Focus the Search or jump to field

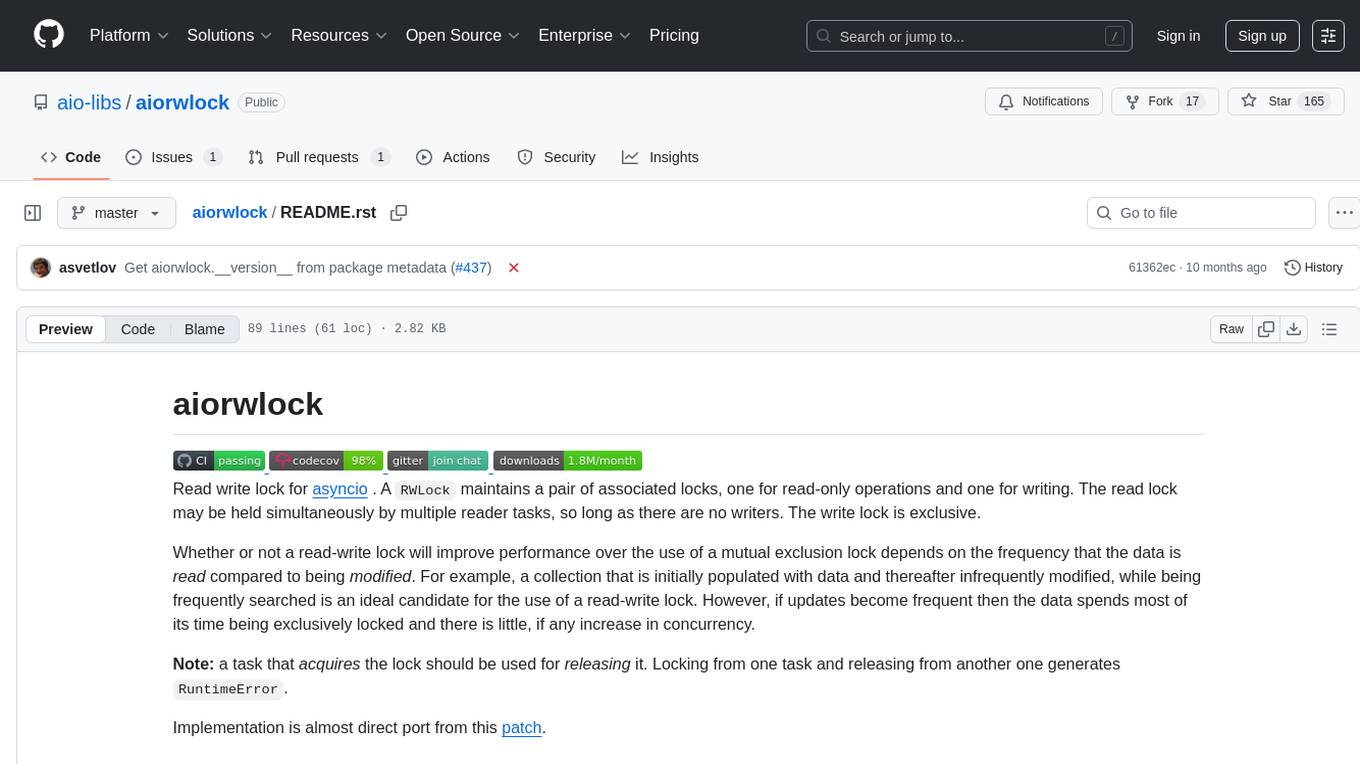tap(968, 36)
